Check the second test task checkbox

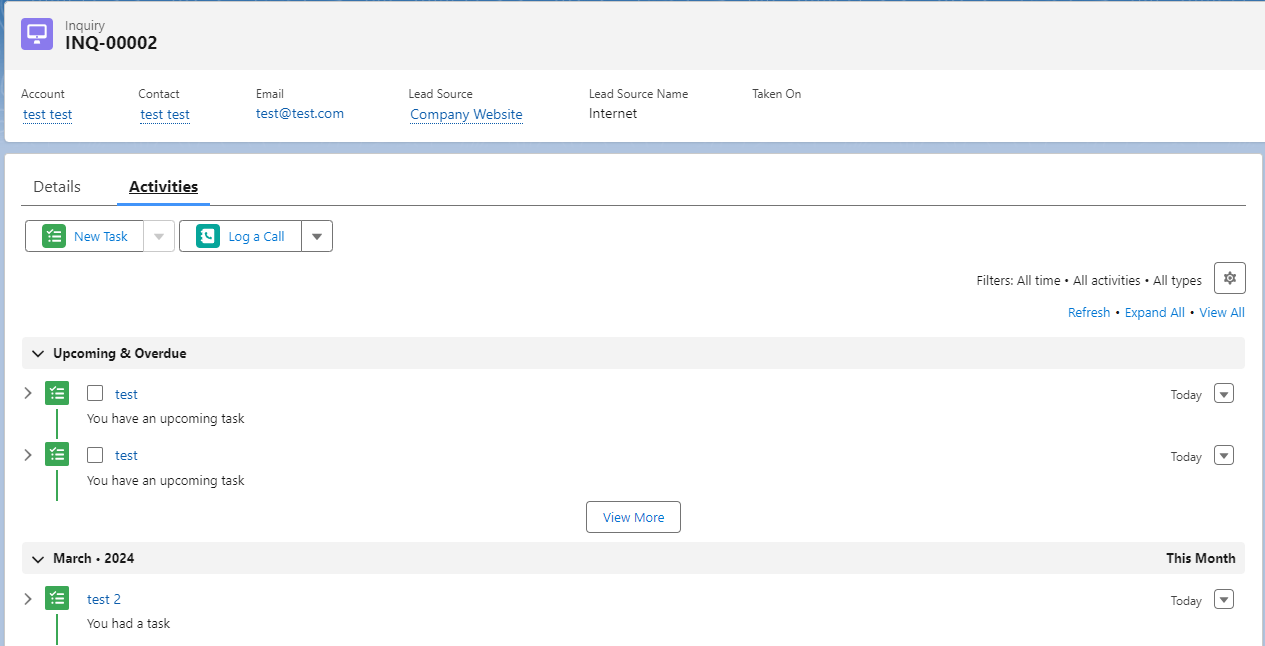[x=95, y=454]
